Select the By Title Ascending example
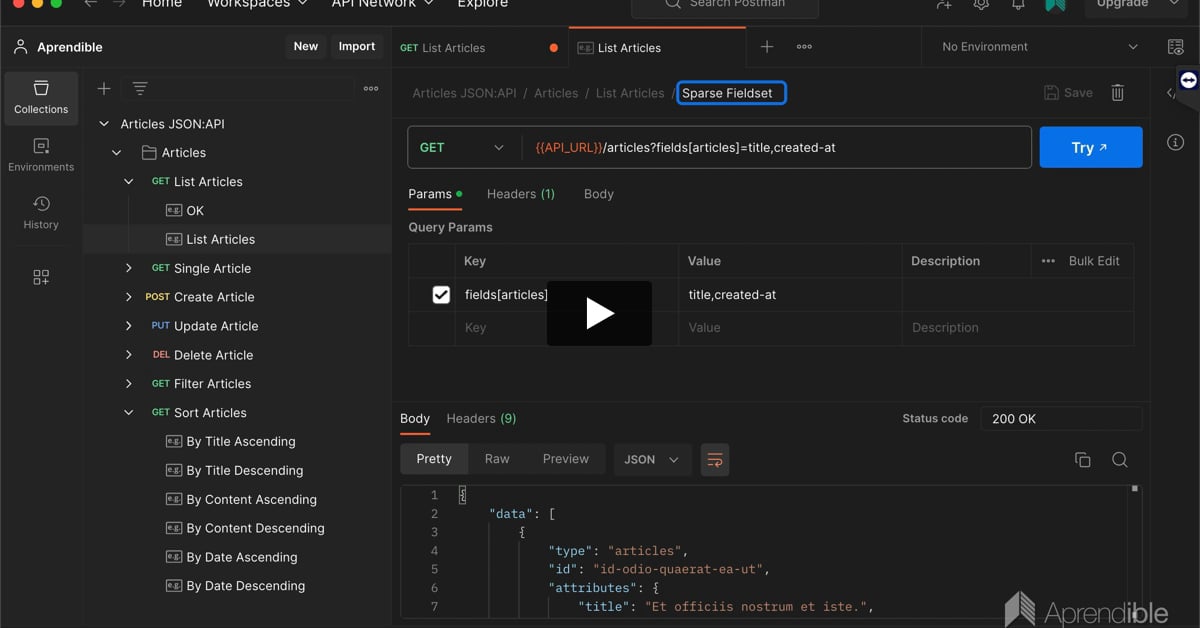Viewport: 1200px width, 628px height. click(240, 442)
